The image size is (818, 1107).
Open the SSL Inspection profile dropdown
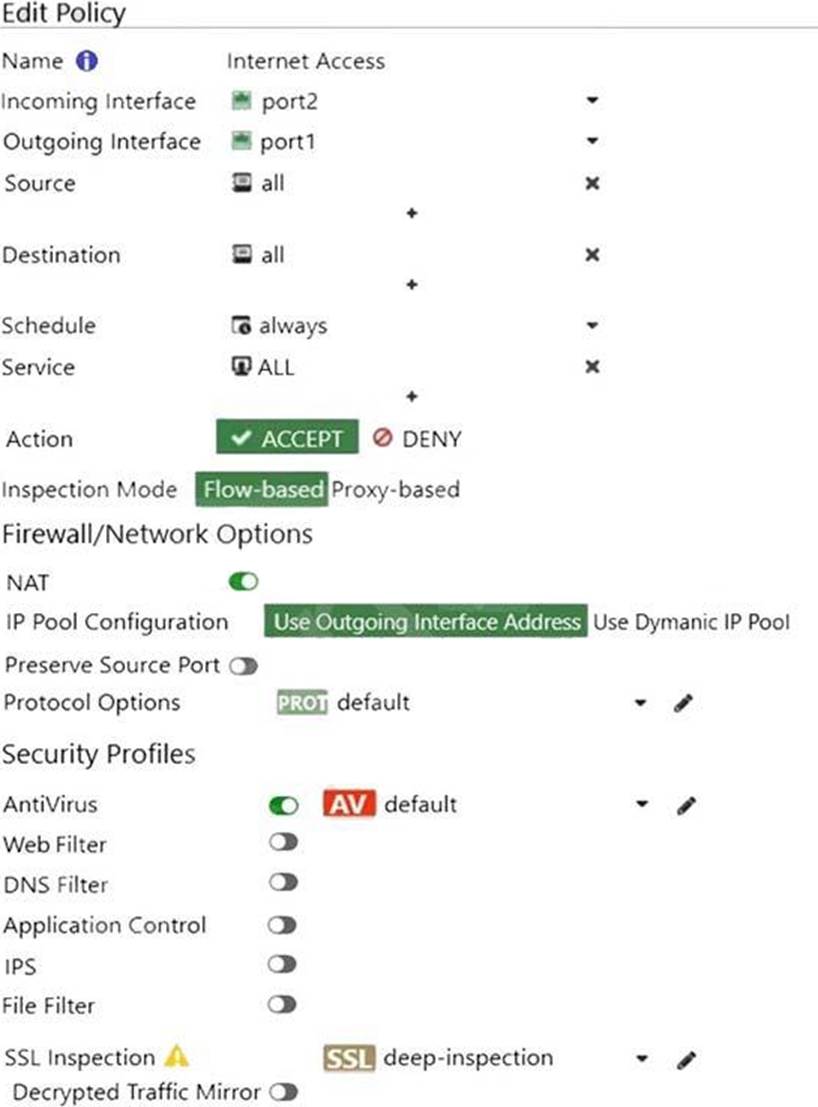[642, 1059]
